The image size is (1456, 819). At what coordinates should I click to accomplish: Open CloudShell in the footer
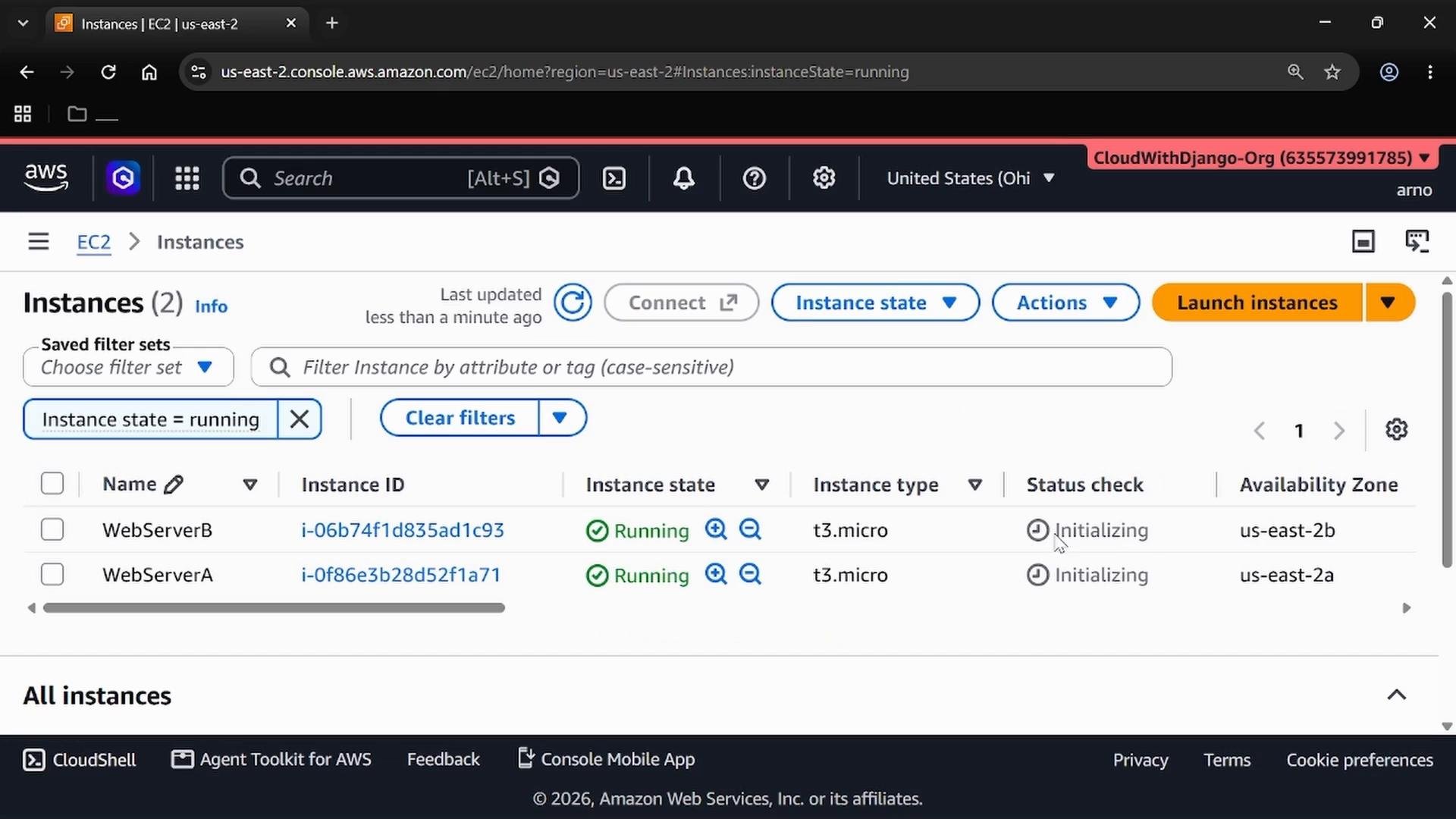pos(80,760)
